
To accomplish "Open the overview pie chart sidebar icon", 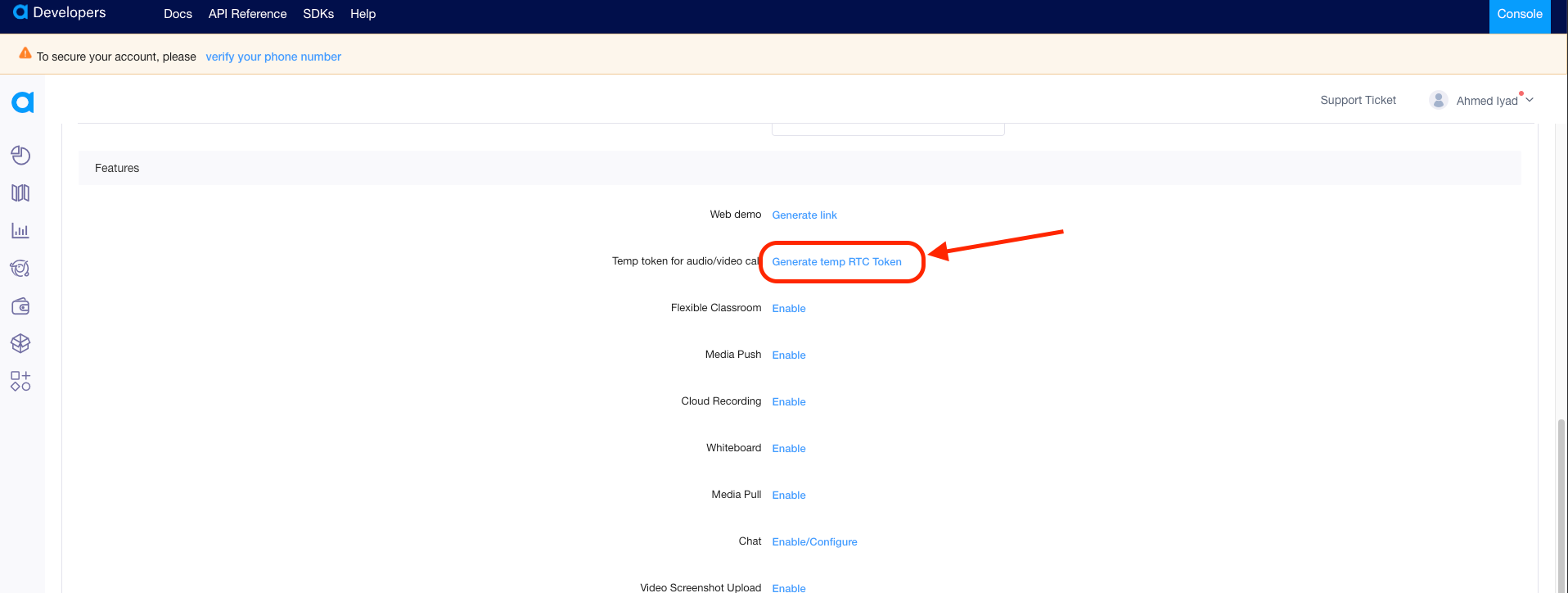I will (x=20, y=155).
